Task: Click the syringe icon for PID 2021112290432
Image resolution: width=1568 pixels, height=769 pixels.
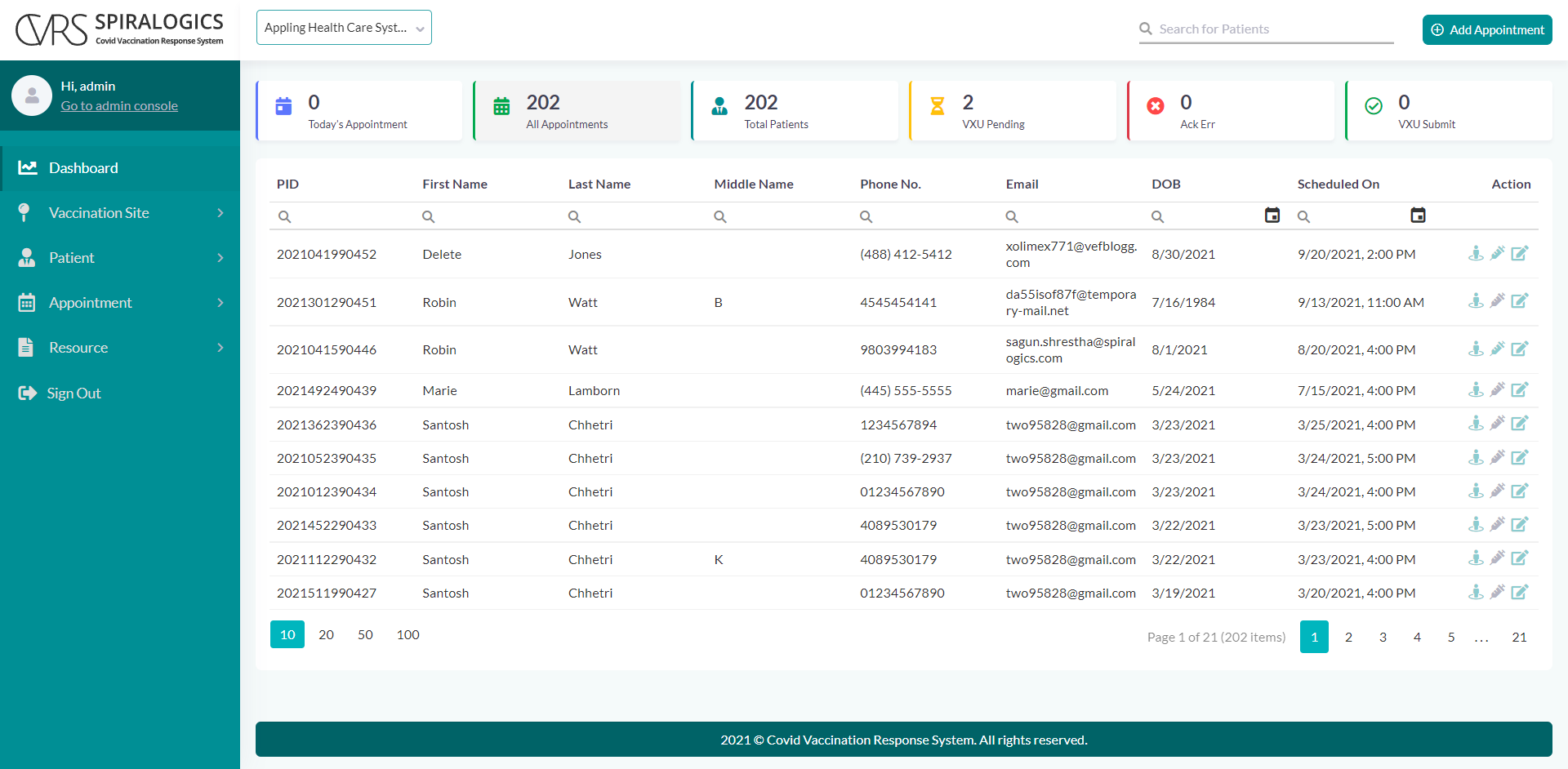Action: (1497, 558)
